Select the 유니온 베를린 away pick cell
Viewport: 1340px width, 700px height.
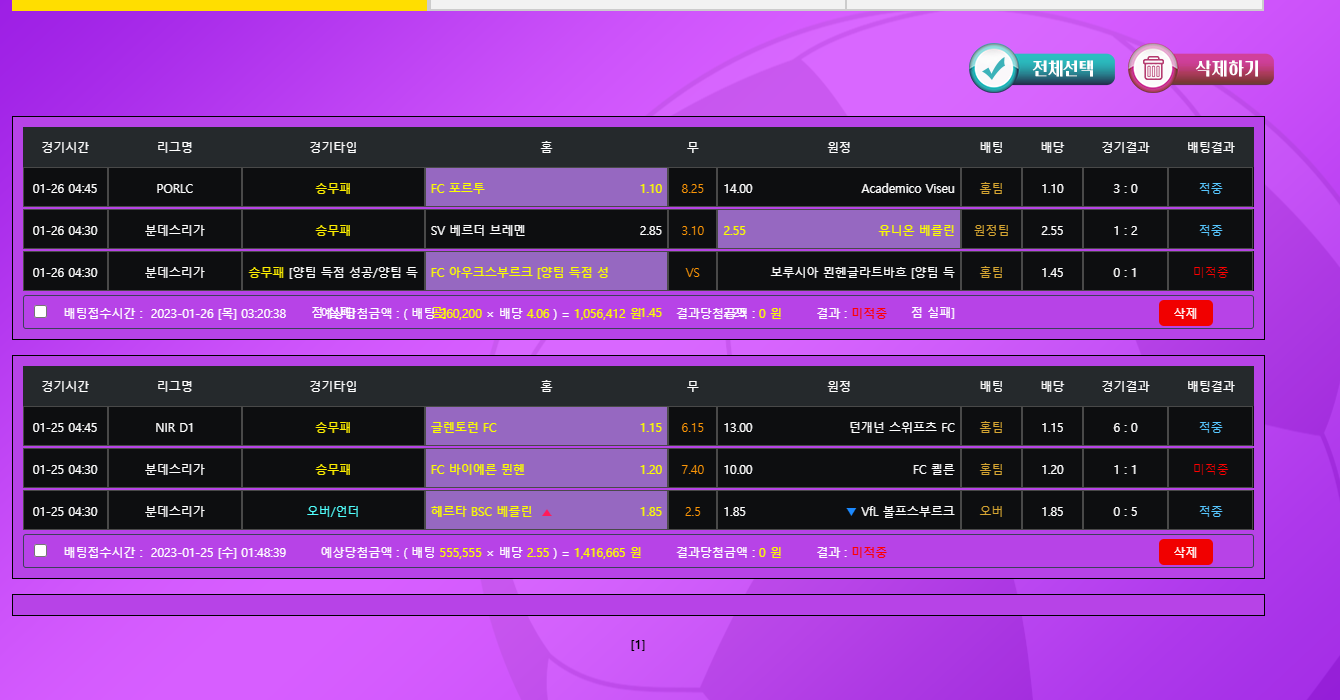click(x=838, y=230)
